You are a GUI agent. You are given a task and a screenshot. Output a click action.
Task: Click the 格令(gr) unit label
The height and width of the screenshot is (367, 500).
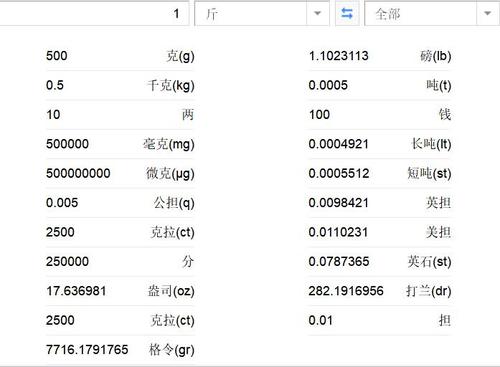coord(171,350)
